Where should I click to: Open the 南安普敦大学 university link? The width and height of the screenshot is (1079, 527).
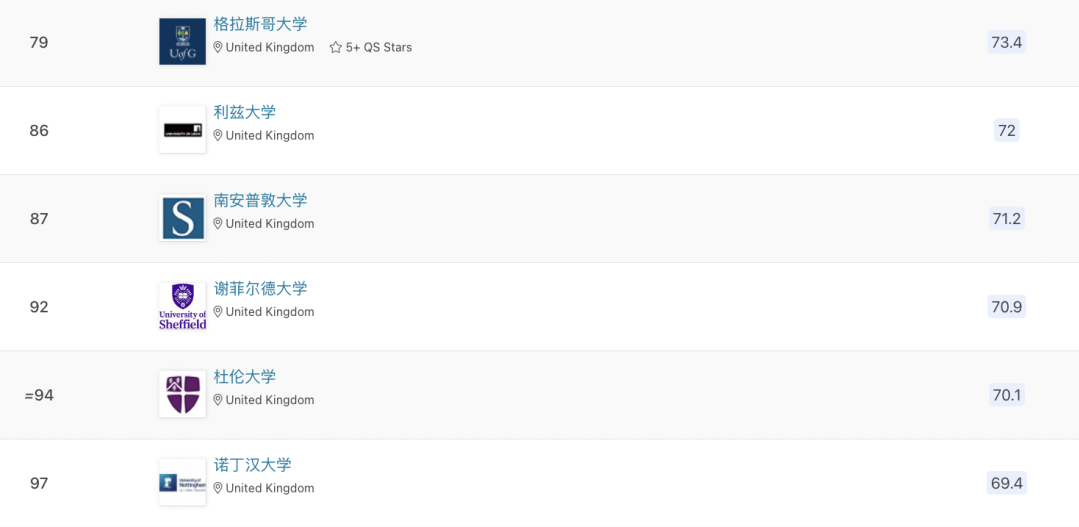click(260, 200)
